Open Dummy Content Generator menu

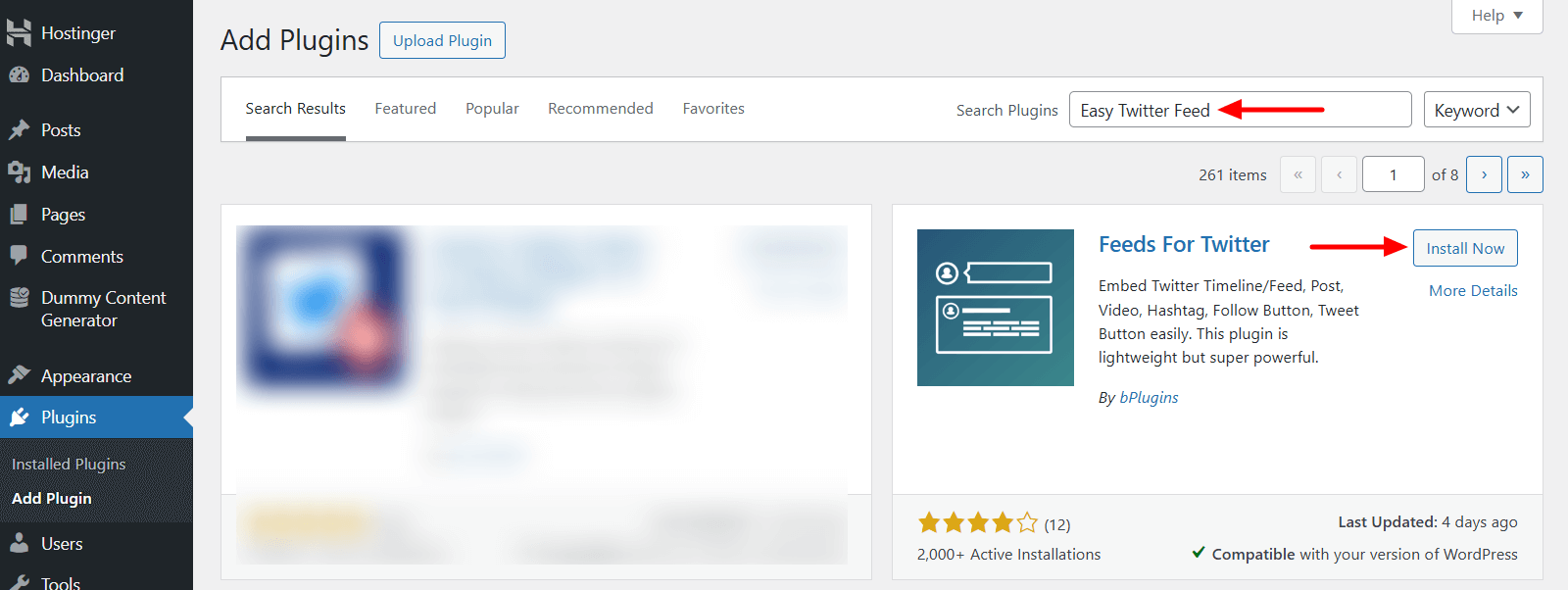pos(96,309)
